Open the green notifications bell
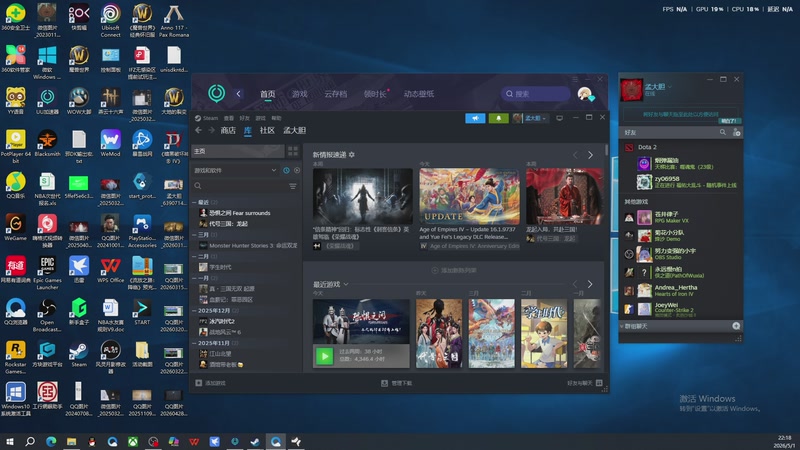The image size is (800, 450). (498, 118)
